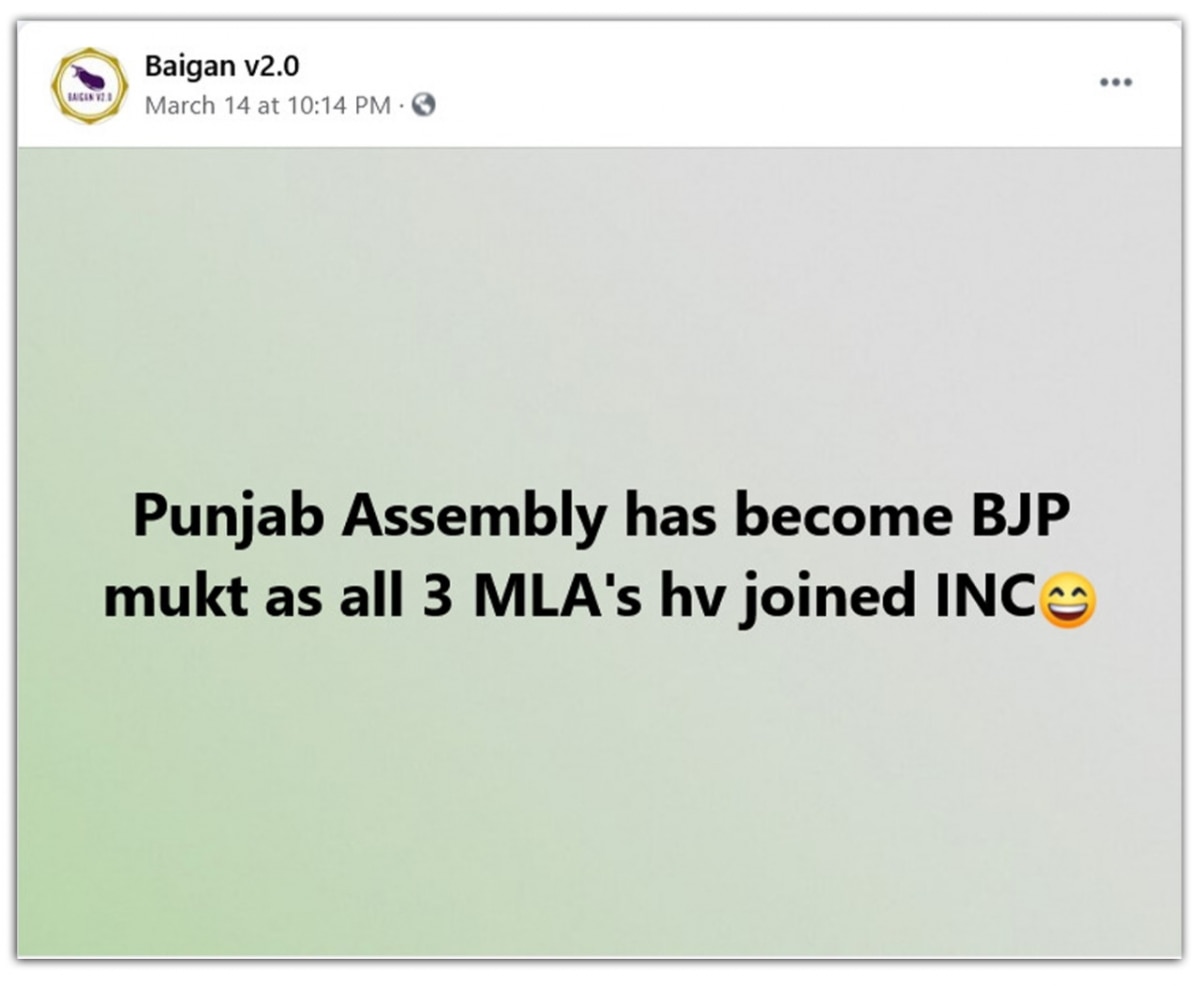Viewport: 1200px width, 988px height.
Task: Click the laughing emoji in the post
Action: coord(1068,603)
